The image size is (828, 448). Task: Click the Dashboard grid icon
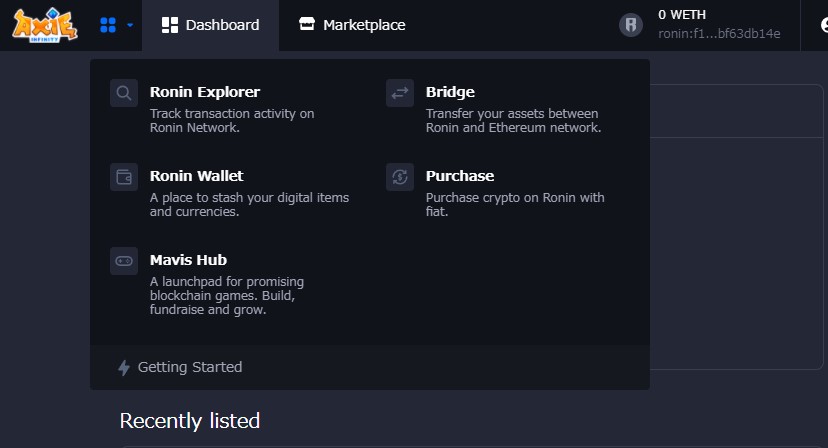170,25
